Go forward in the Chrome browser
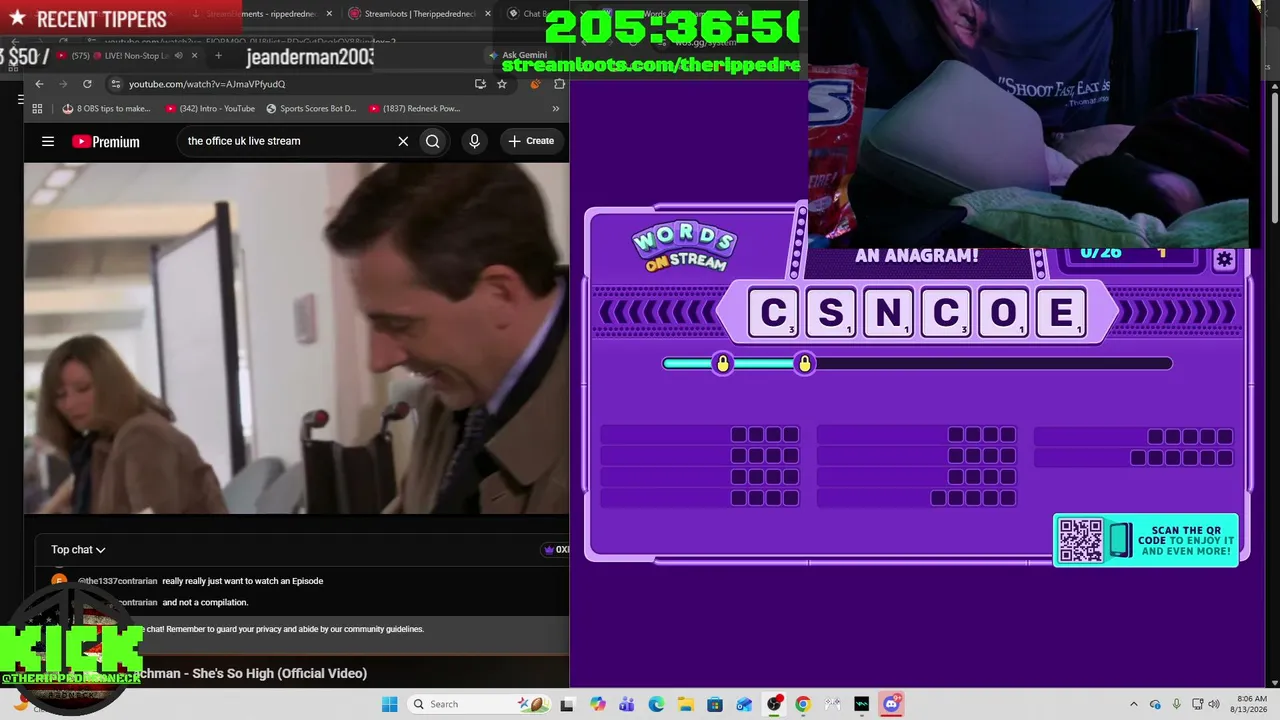This screenshot has height=720, width=1280. 63,84
